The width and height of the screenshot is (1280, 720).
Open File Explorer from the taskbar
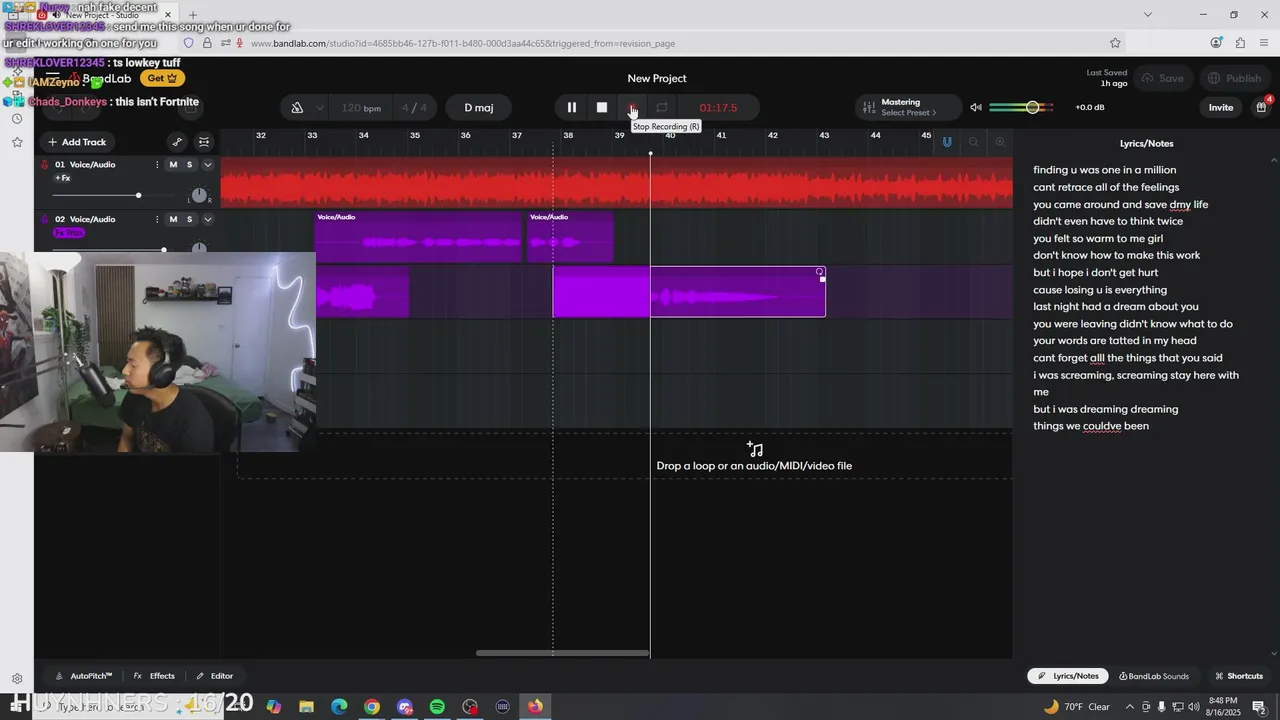(x=306, y=707)
